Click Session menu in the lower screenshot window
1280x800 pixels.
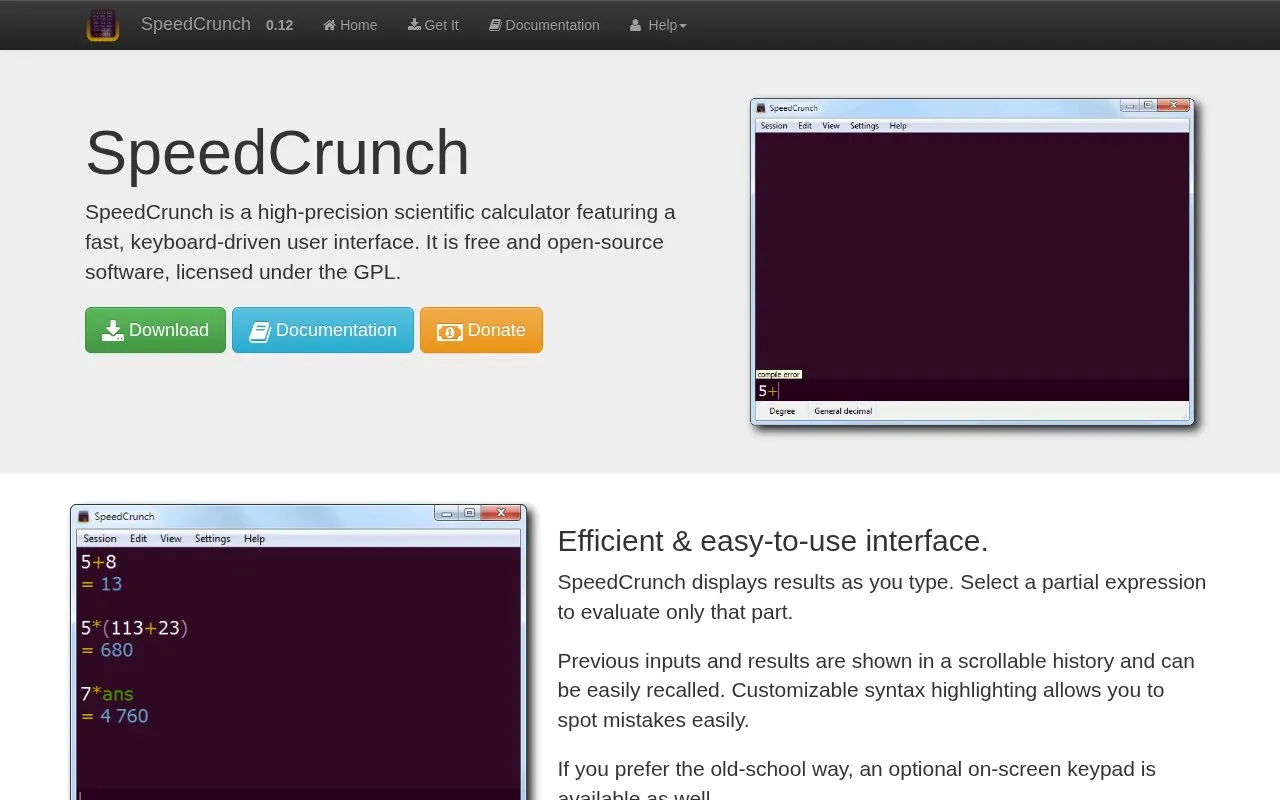(100, 538)
